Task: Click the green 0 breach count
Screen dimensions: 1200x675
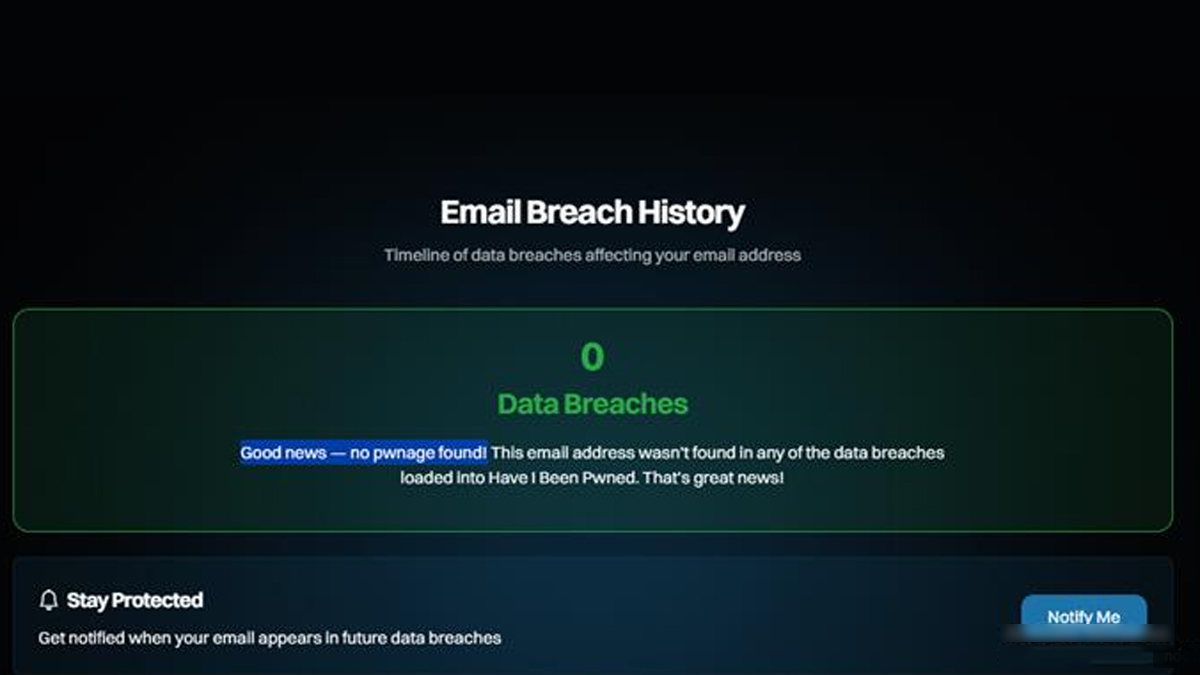Action: pyautogui.click(x=592, y=357)
